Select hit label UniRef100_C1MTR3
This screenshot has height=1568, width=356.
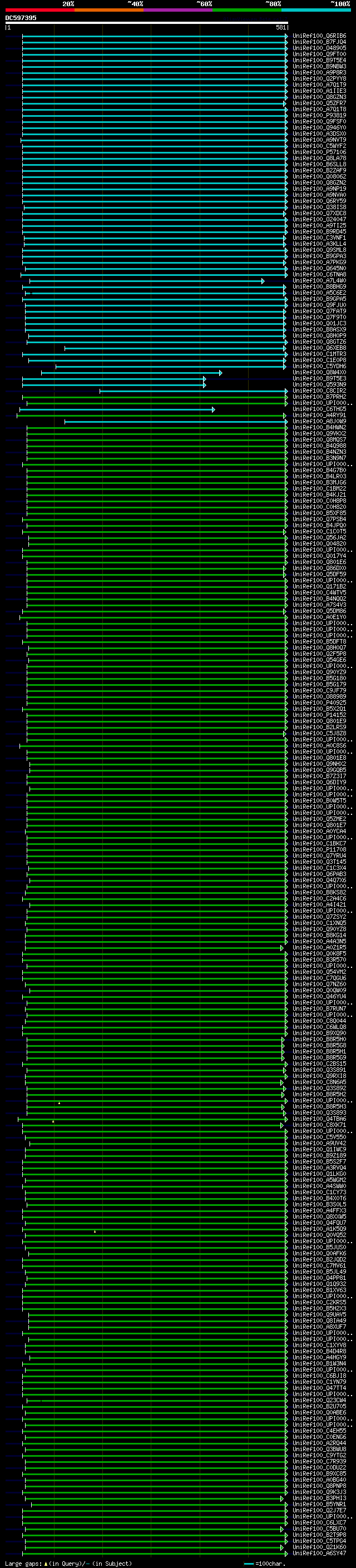(319, 354)
